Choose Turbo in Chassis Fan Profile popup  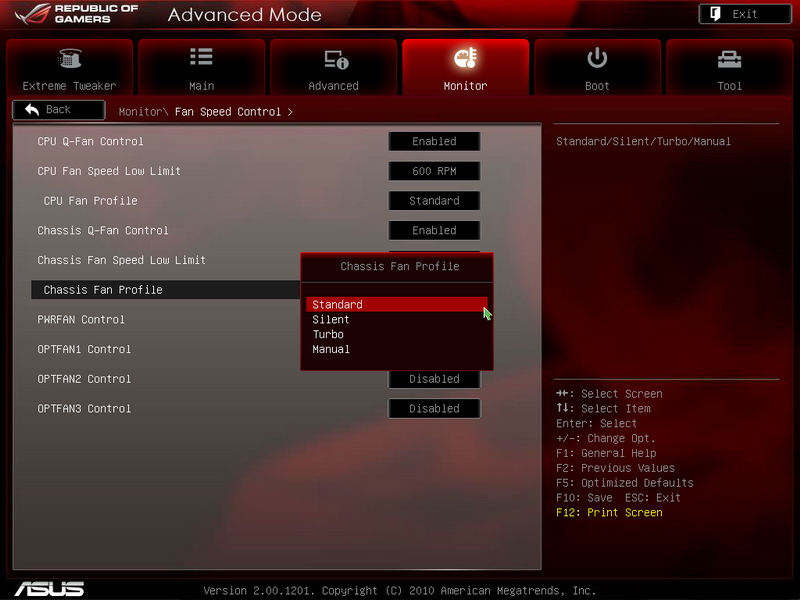click(x=328, y=334)
